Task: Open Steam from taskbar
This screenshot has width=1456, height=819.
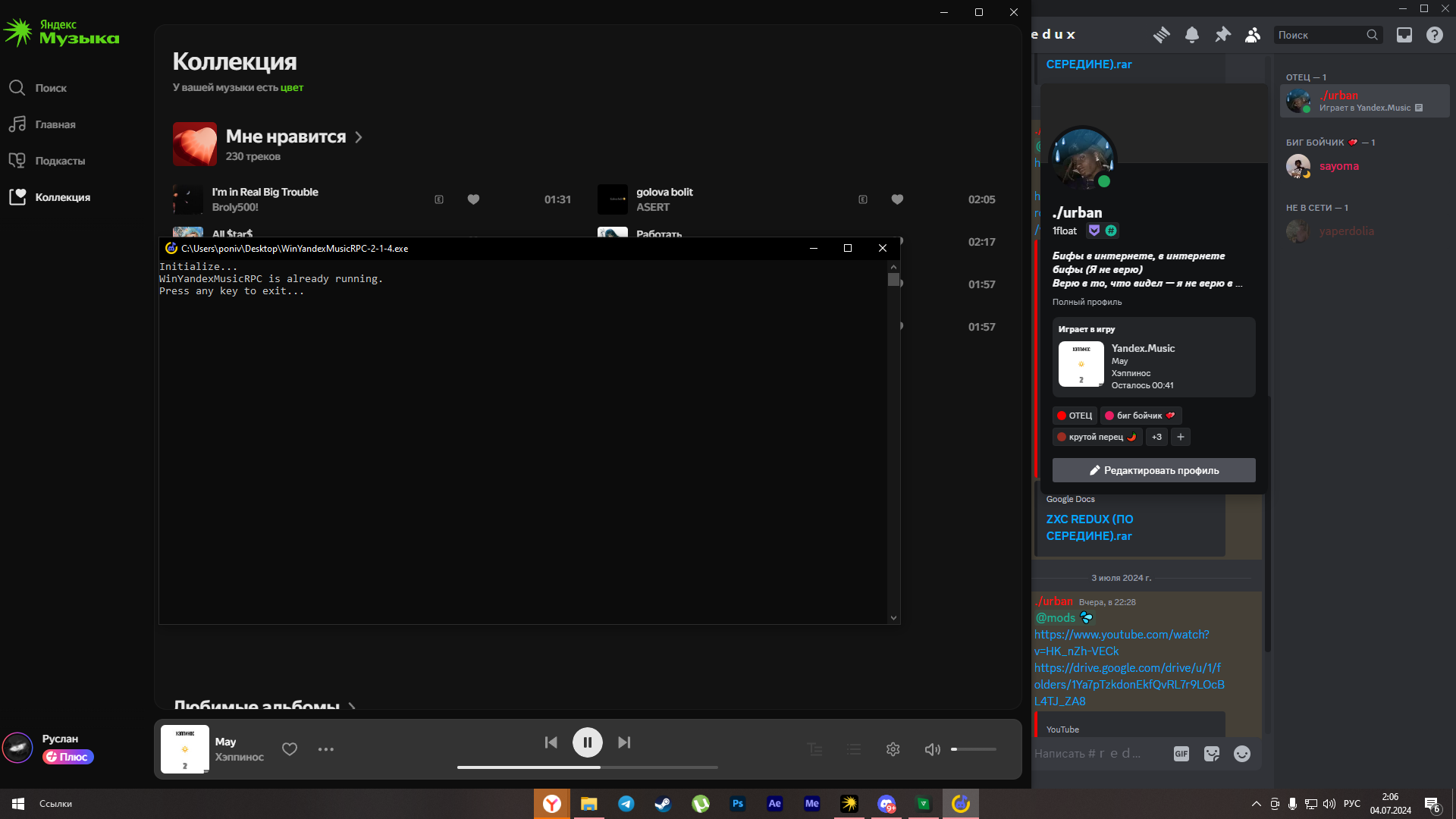Action: (x=664, y=804)
